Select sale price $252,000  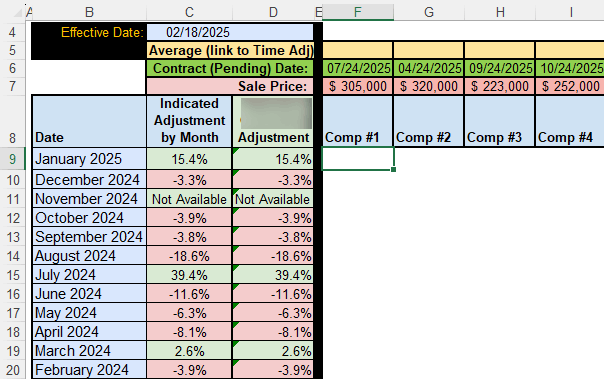pos(570,86)
